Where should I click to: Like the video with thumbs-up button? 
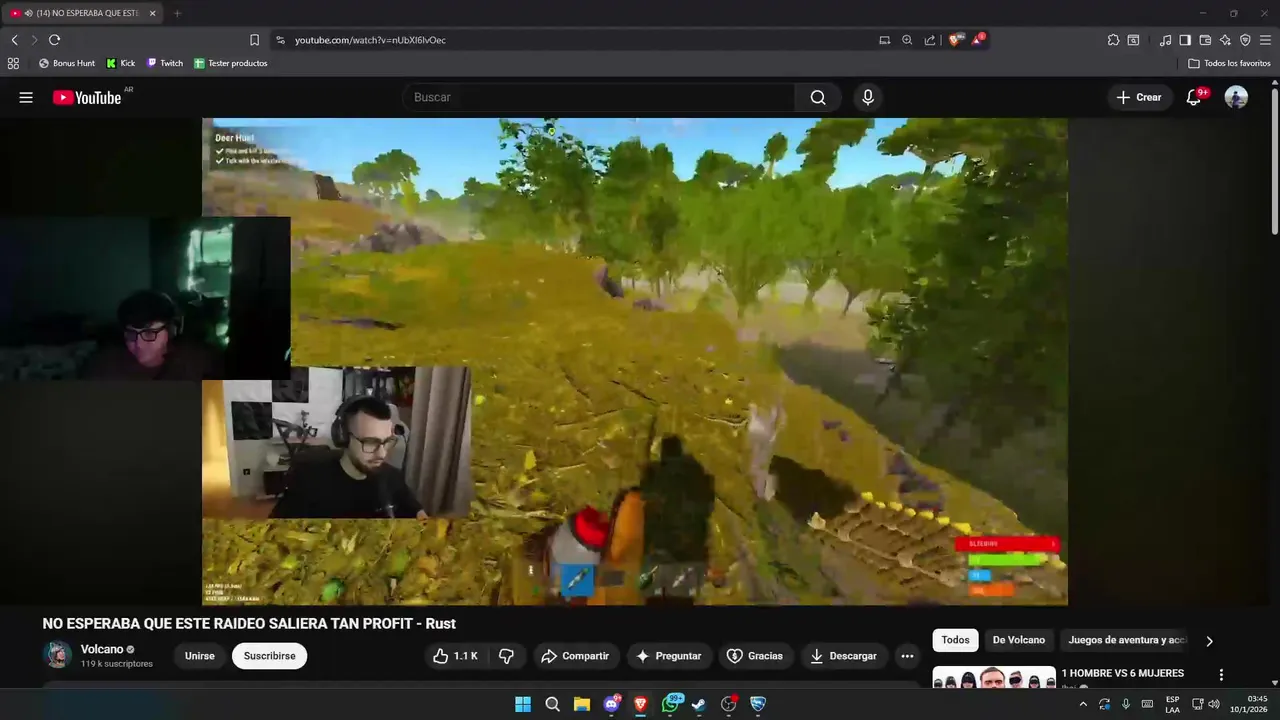pos(455,656)
